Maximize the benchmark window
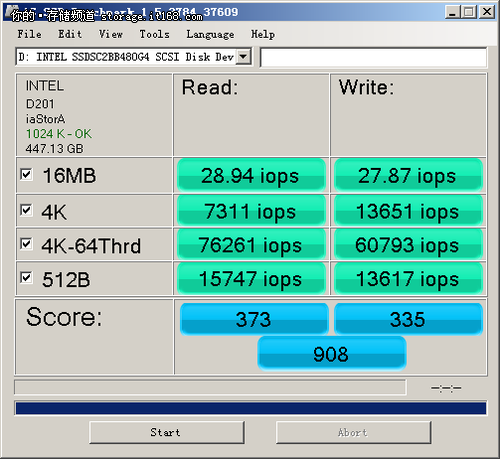This screenshot has width=500, height=459. (469, 12)
